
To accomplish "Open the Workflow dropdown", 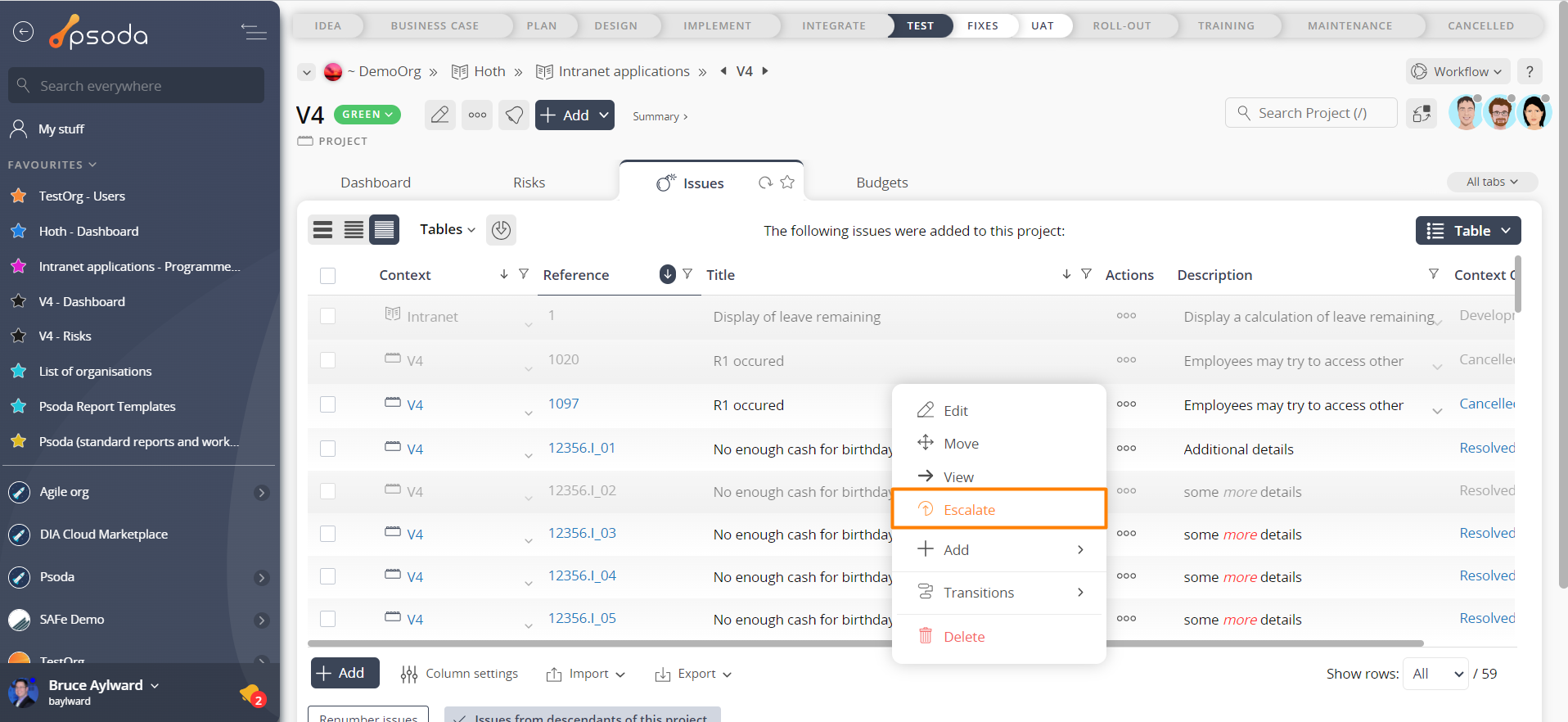I will 1458,71.
